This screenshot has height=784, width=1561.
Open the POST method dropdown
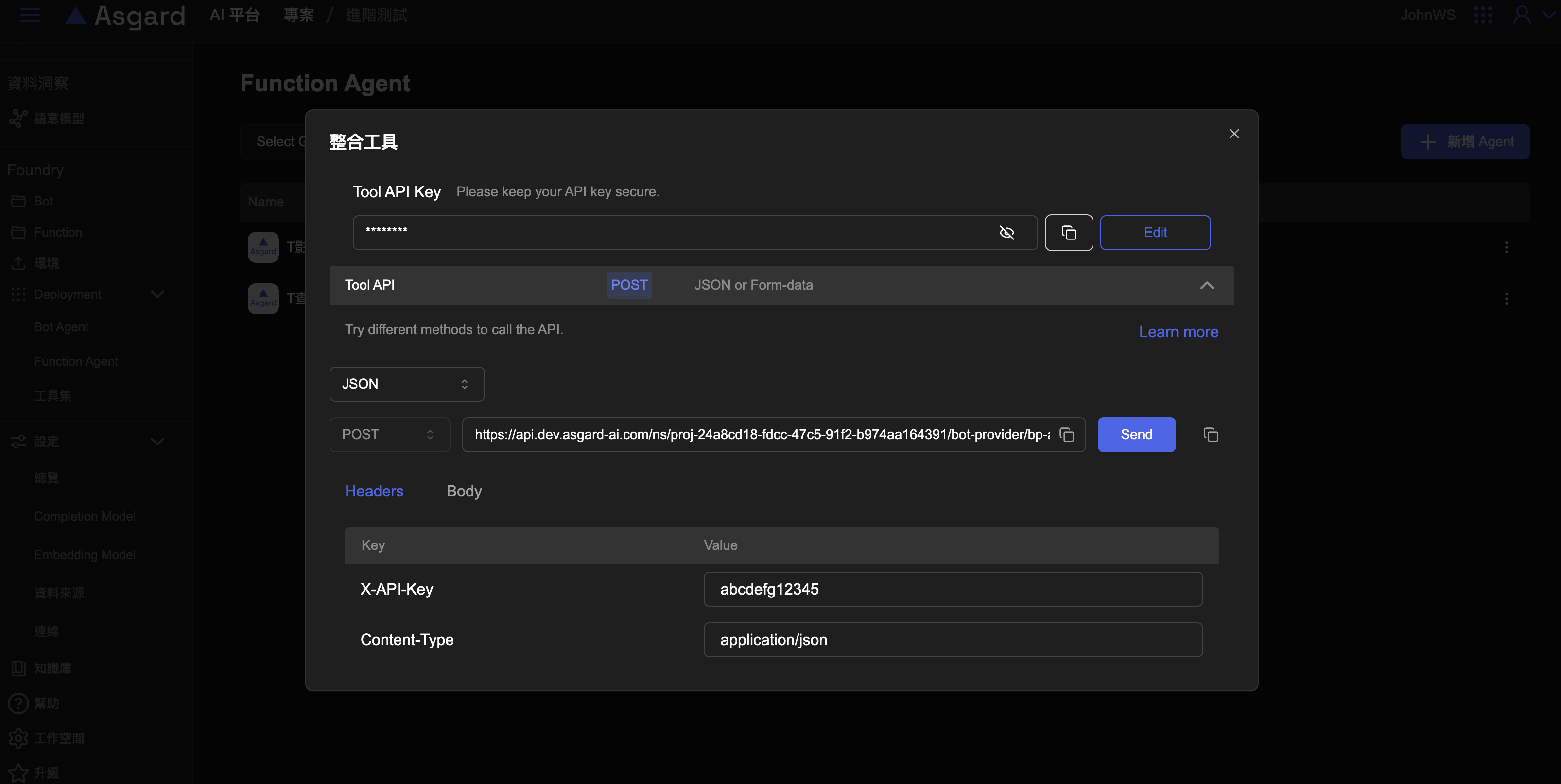pos(389,434)
